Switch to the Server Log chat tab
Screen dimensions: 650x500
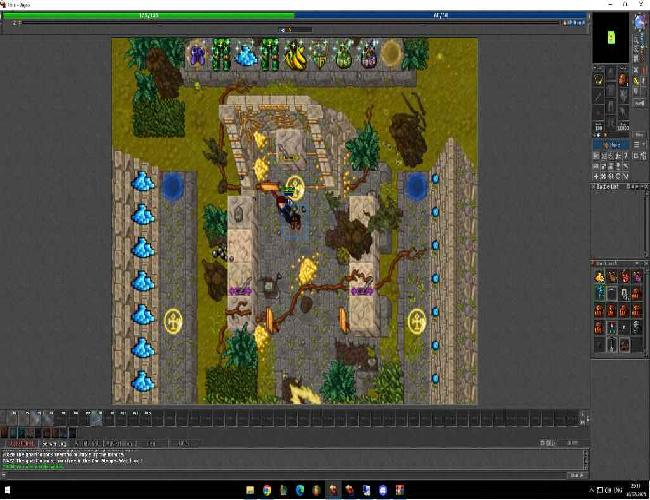click(54, 444)
